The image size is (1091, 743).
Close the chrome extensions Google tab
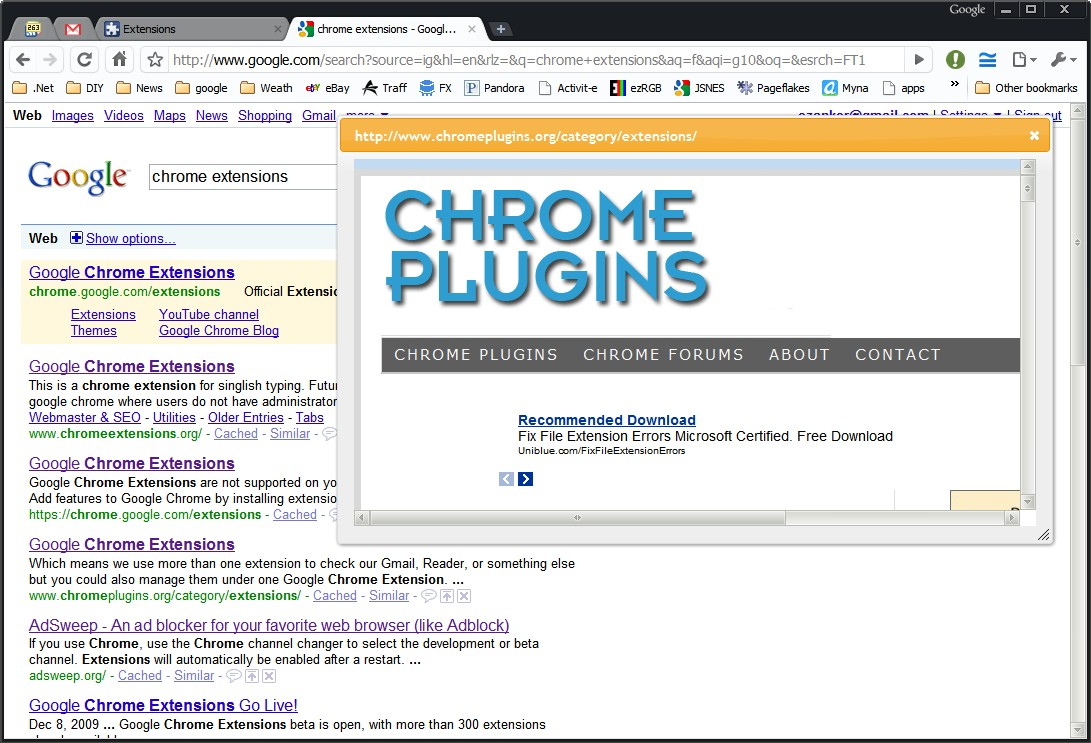pos(472,29)
